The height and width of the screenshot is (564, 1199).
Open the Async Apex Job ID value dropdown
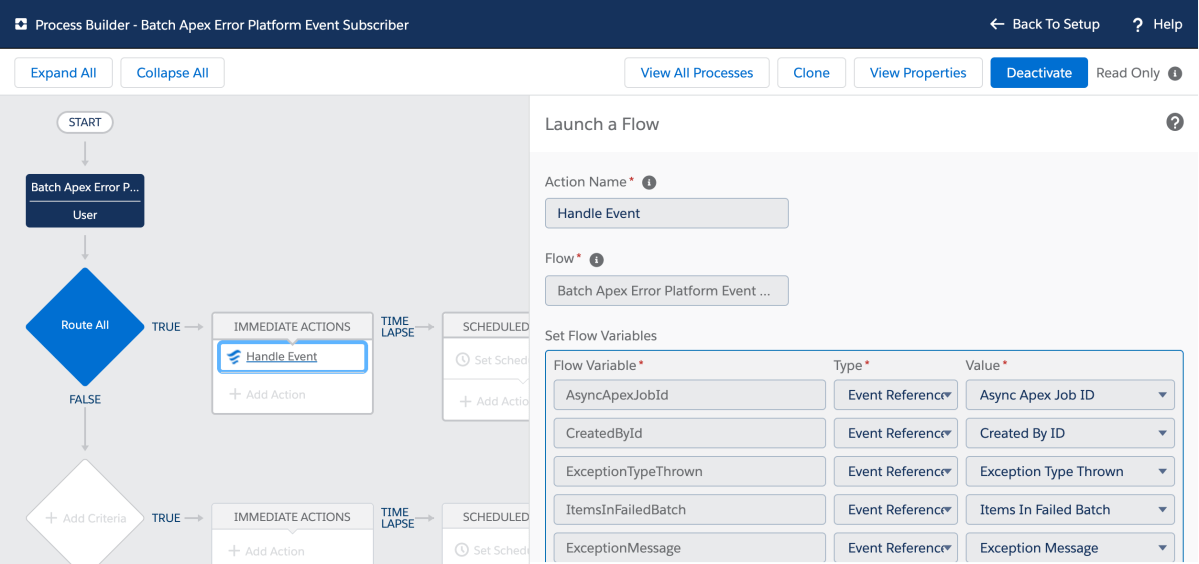[1069, 395]
